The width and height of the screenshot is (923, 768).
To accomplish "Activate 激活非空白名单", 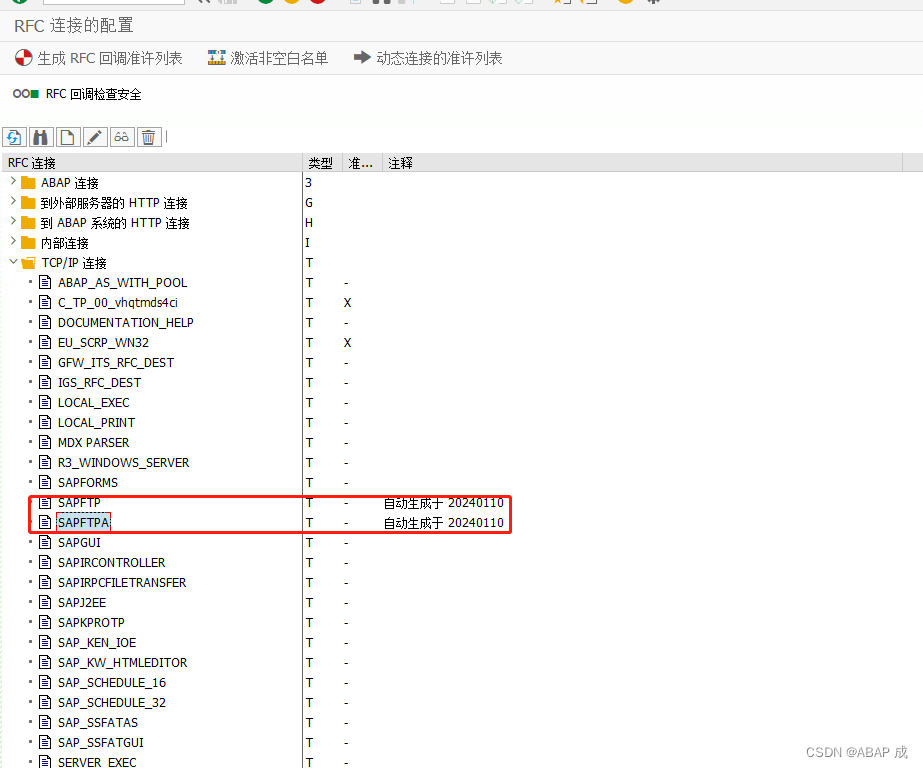I will tap(268, 58).
